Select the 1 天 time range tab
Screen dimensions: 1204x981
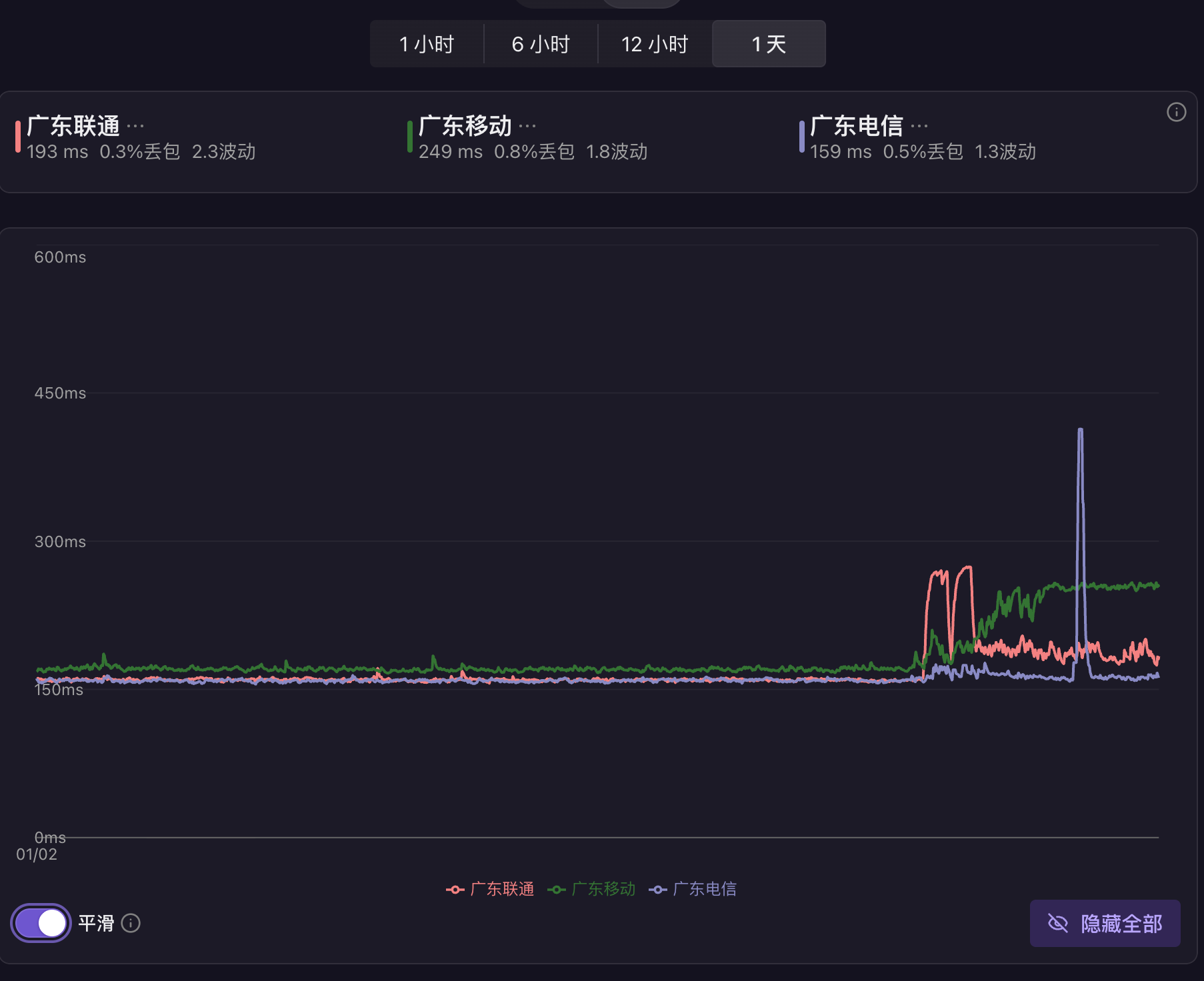[769, 44]
